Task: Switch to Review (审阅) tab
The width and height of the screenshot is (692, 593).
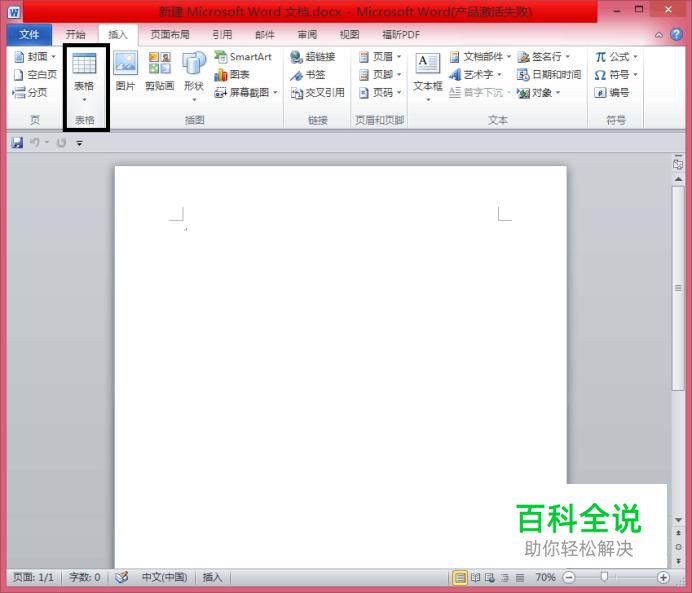Action: coord(307,34)
